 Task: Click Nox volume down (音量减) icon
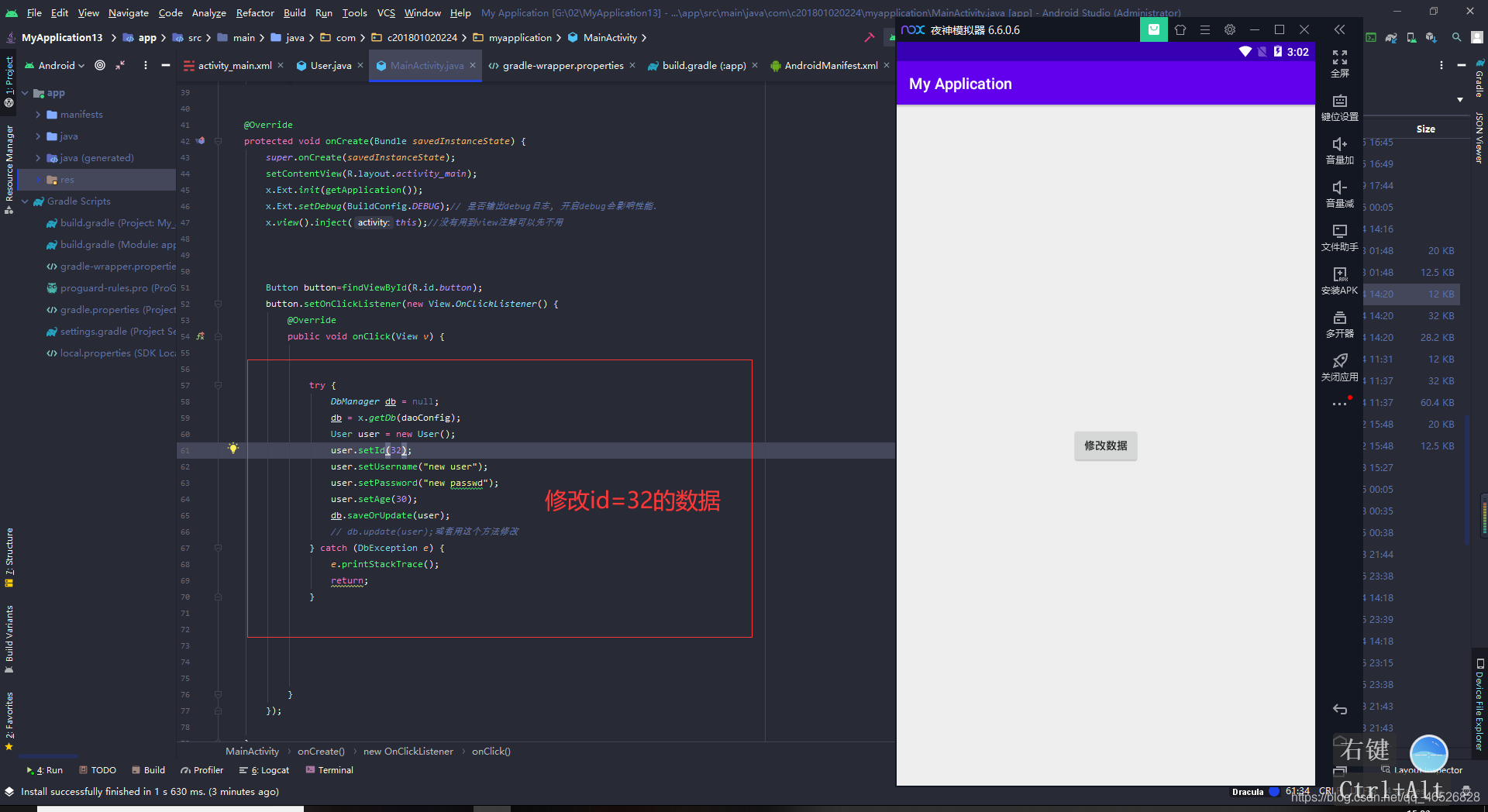[1339, 188]
